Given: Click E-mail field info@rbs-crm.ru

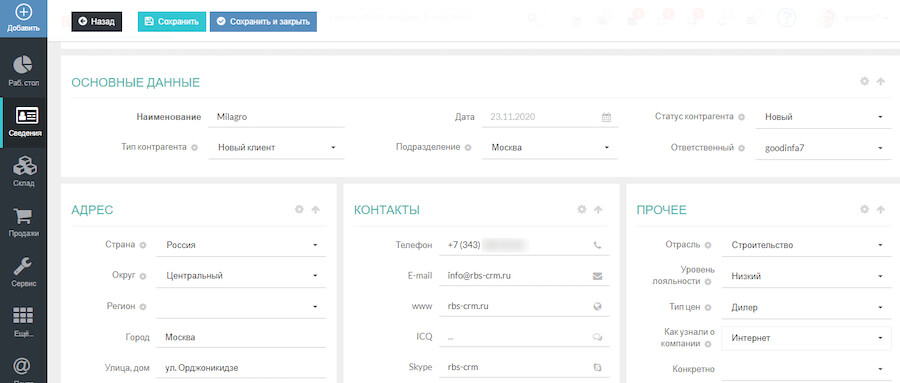Looking at the screenshot, I should click(525, 276).
